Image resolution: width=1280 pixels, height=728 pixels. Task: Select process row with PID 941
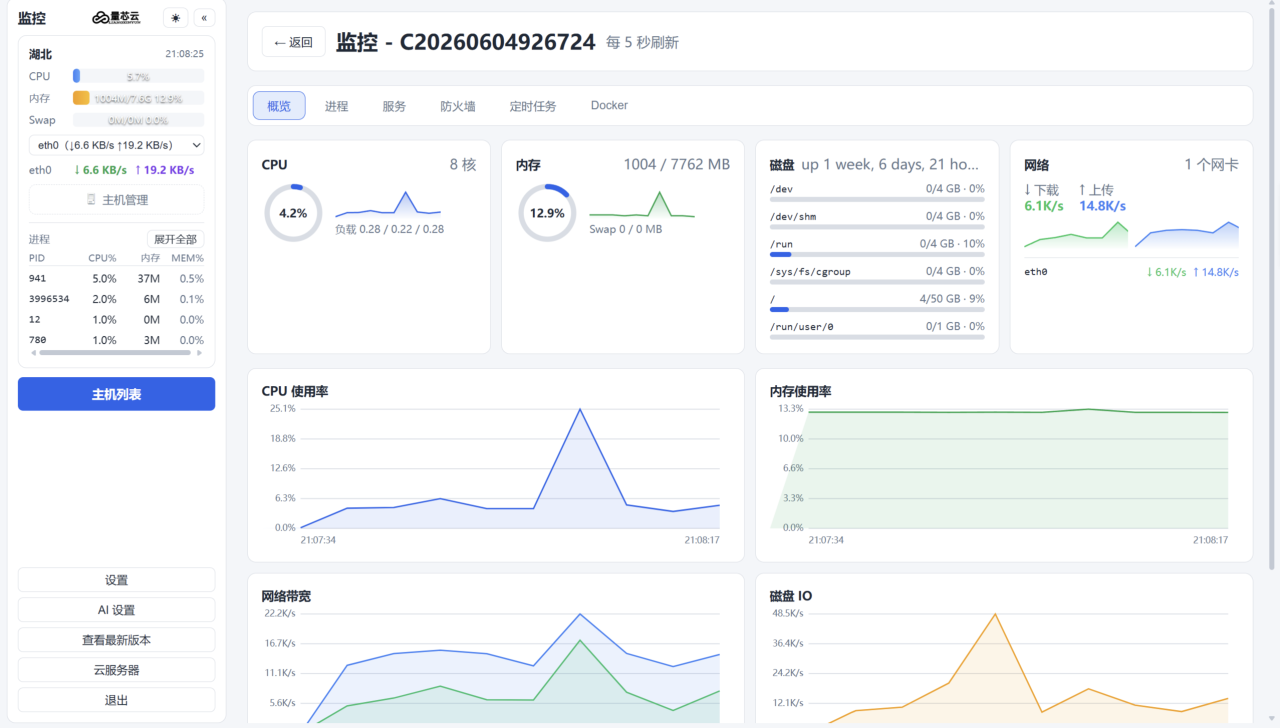[x=116, y=279]
